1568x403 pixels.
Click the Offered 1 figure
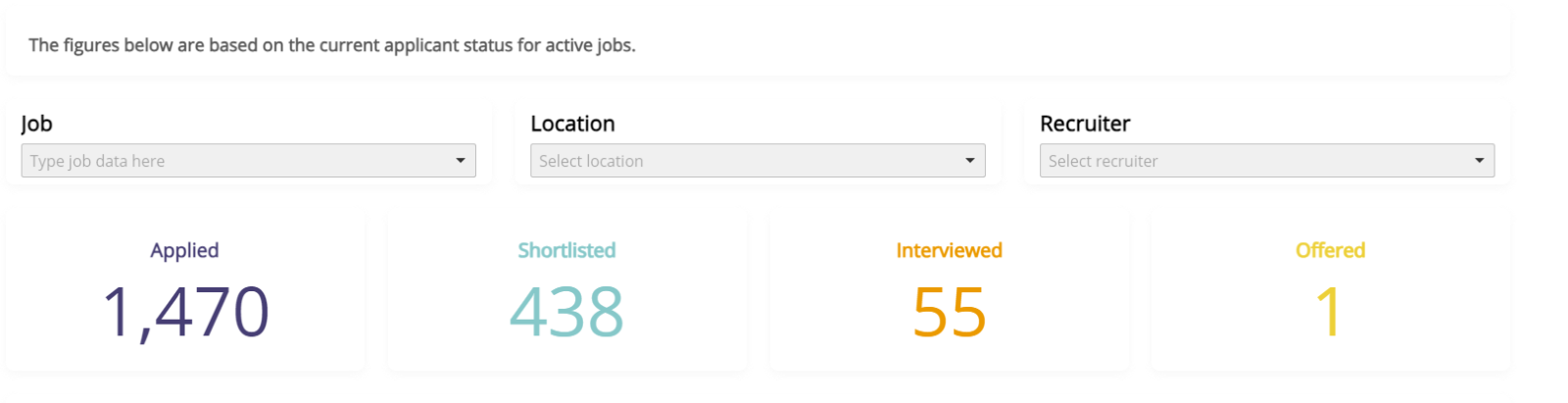pyautogui.click(x=1329, y=312)
